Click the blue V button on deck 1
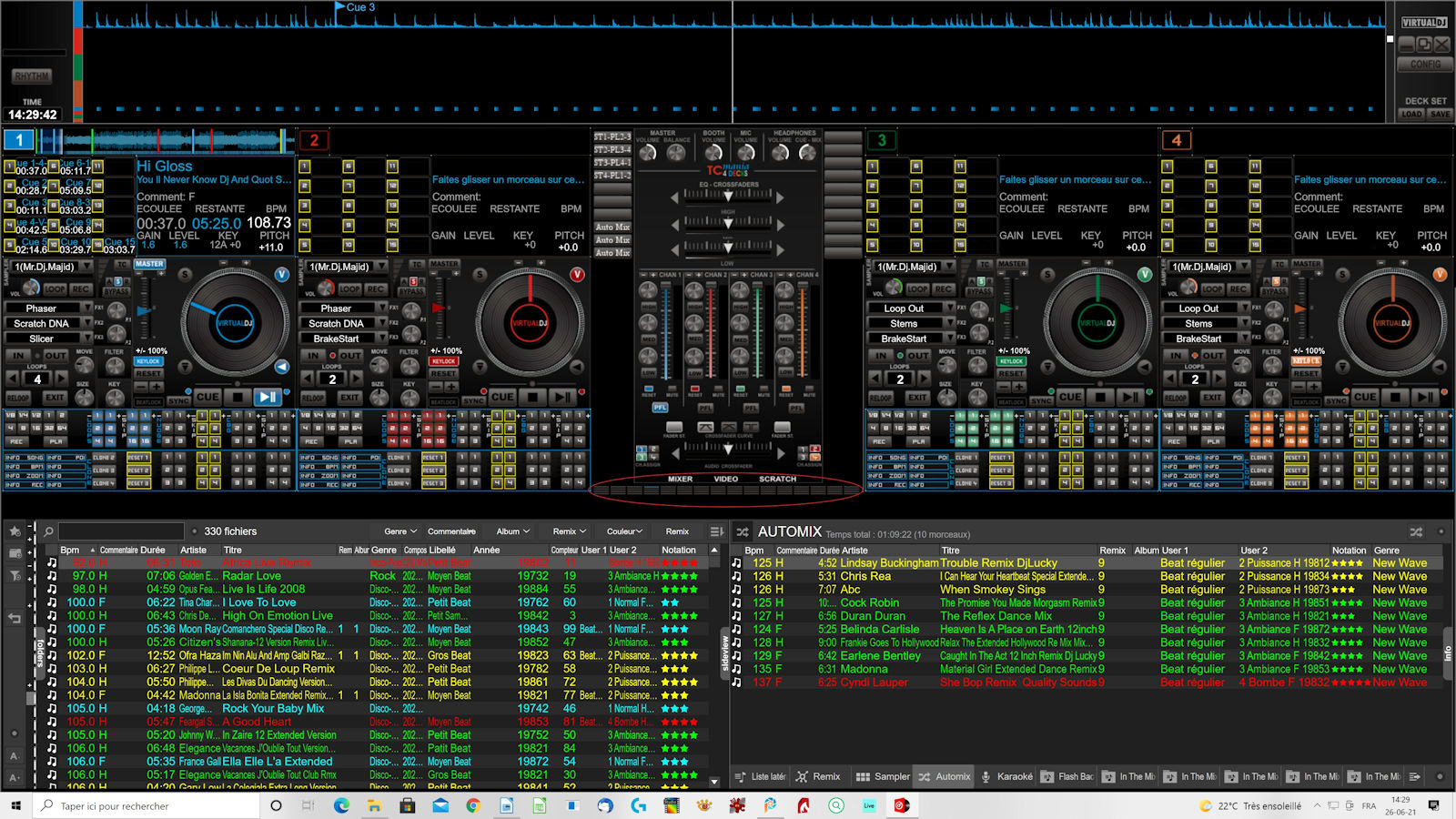This screenshot has height=819, width=1456. coord(282,274)
